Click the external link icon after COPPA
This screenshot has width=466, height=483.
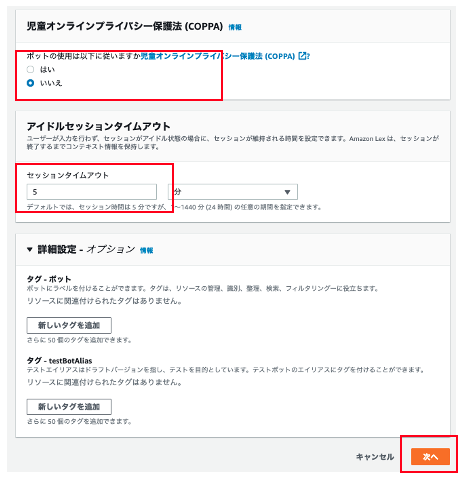coord(302,56)
